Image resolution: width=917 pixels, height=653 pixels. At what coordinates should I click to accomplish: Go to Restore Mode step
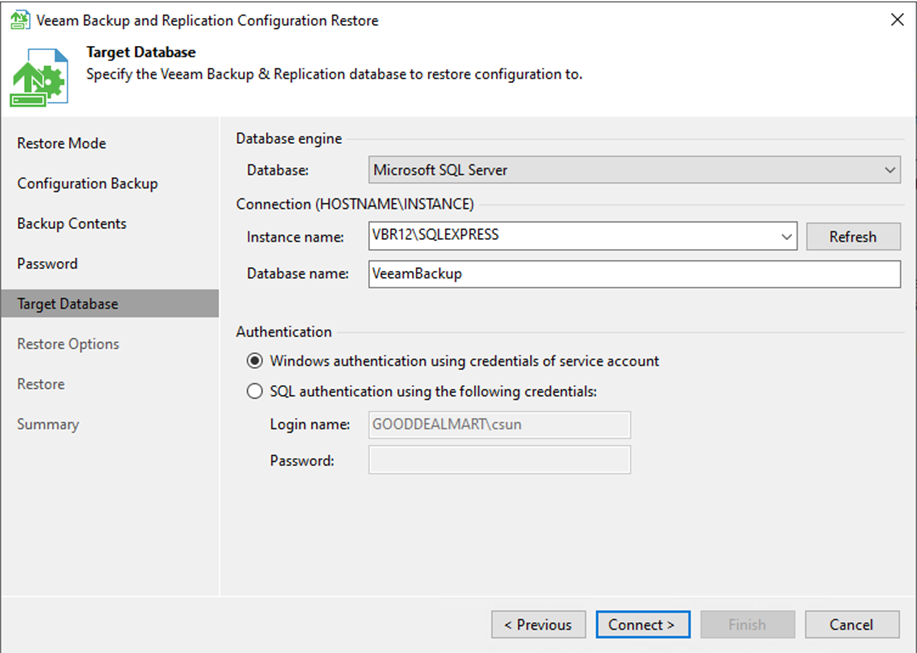point(61,143)
